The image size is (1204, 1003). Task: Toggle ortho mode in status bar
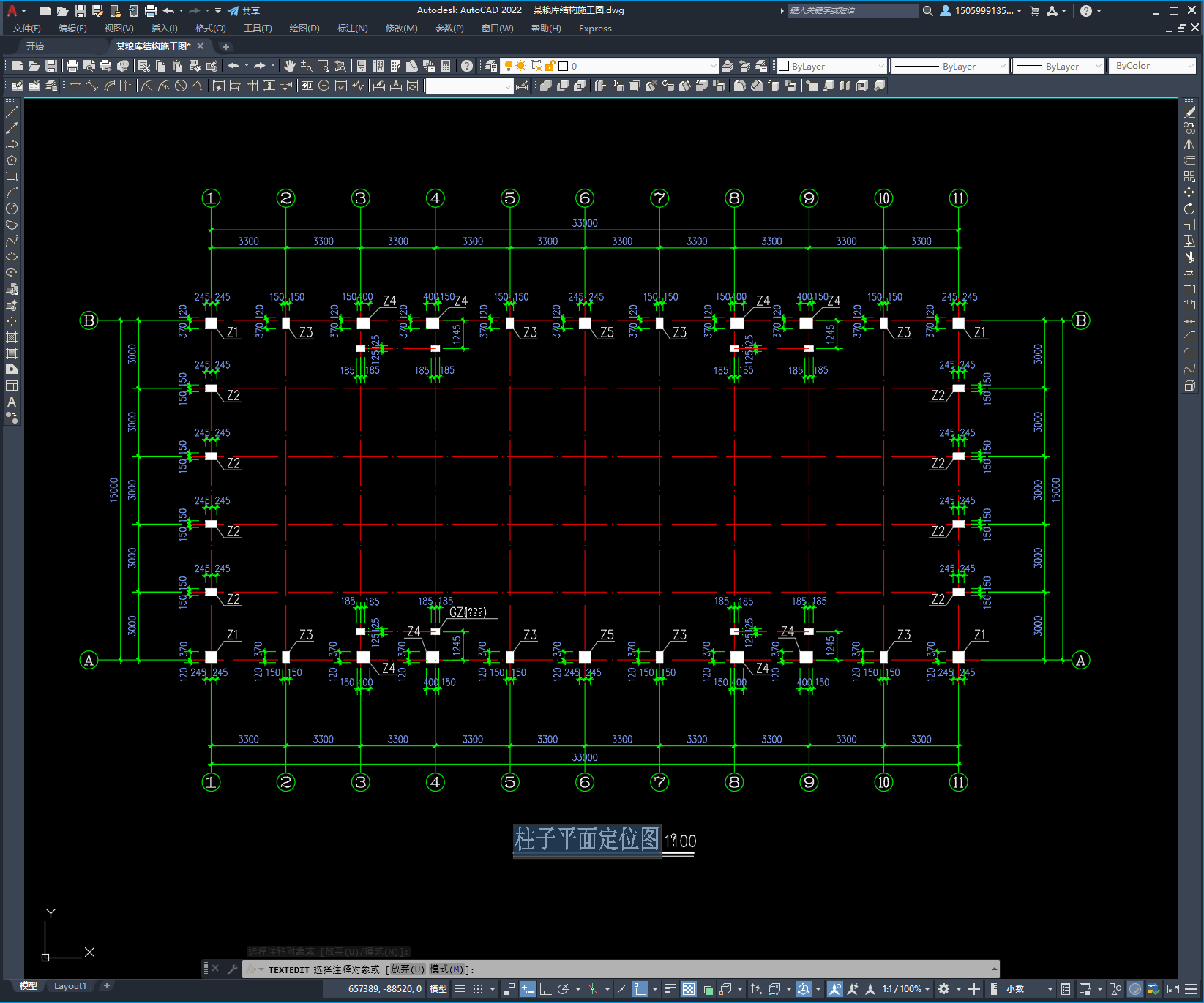point(545,989)
